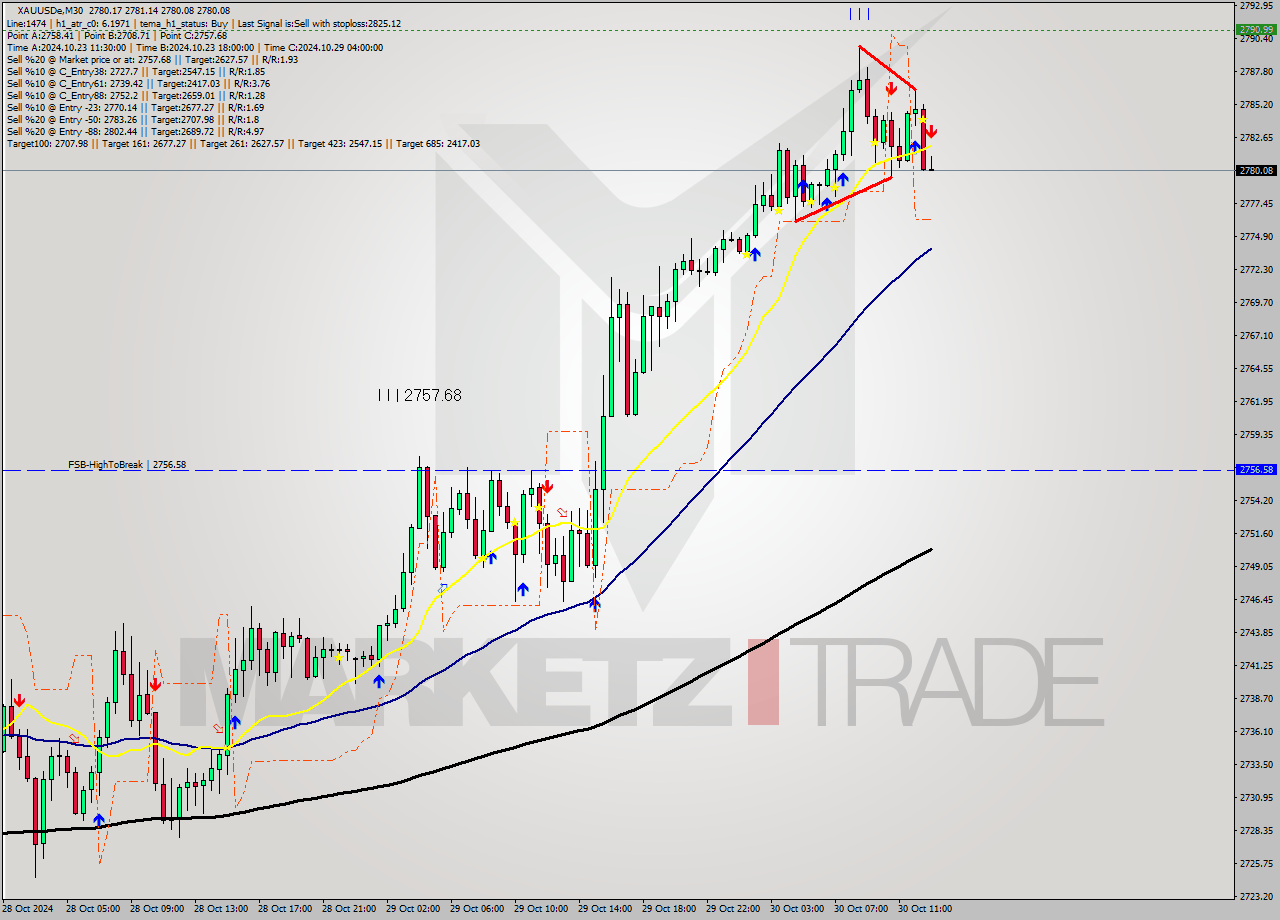This screenshot has width=1280, height=920.
Task: Click the 2787.90 price axis label
Action: [1256, 72]
